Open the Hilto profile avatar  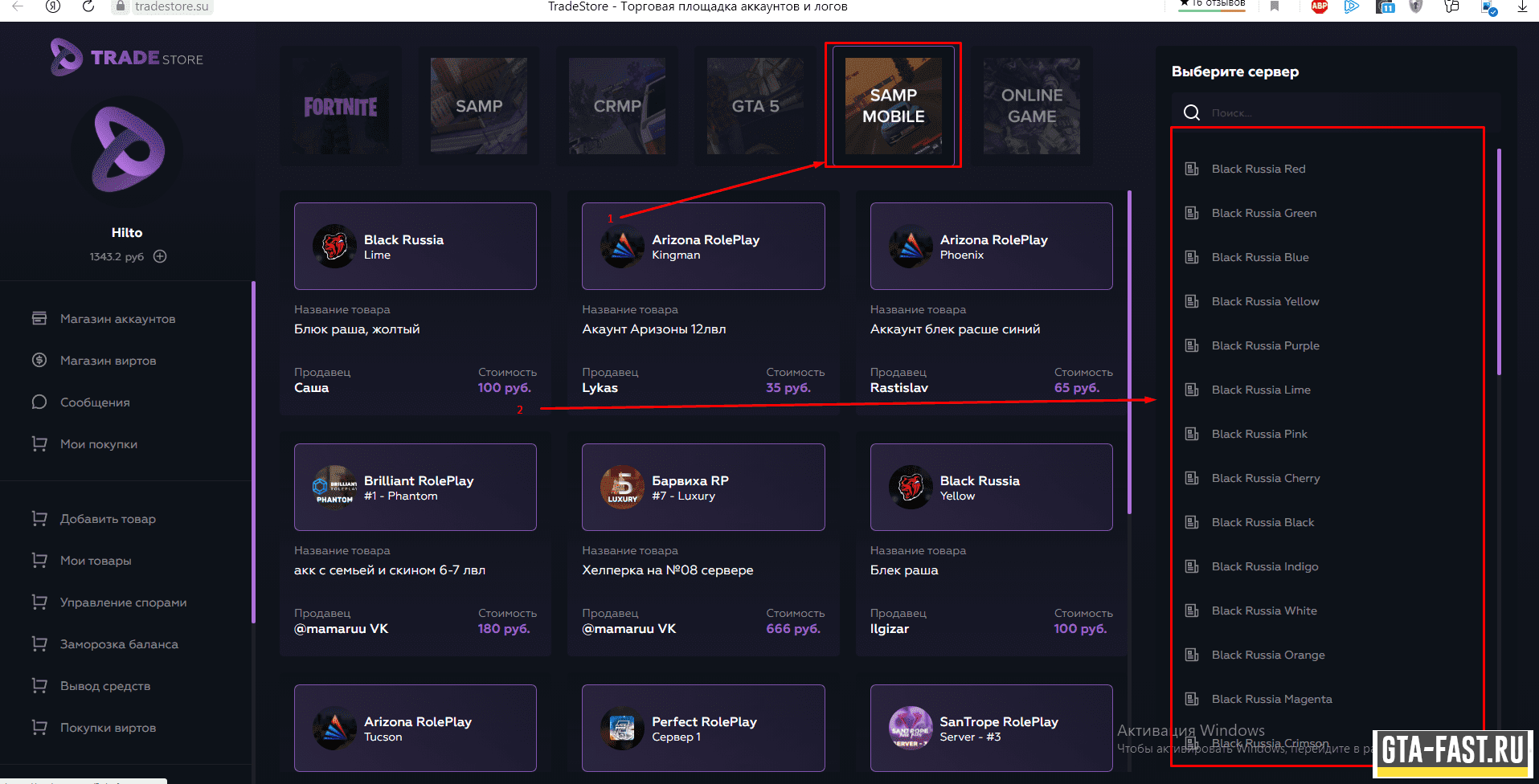pos(127,152)
